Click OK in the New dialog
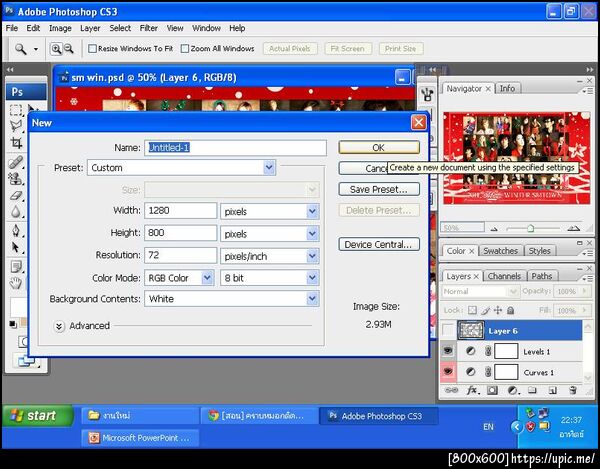 point(378,148)
